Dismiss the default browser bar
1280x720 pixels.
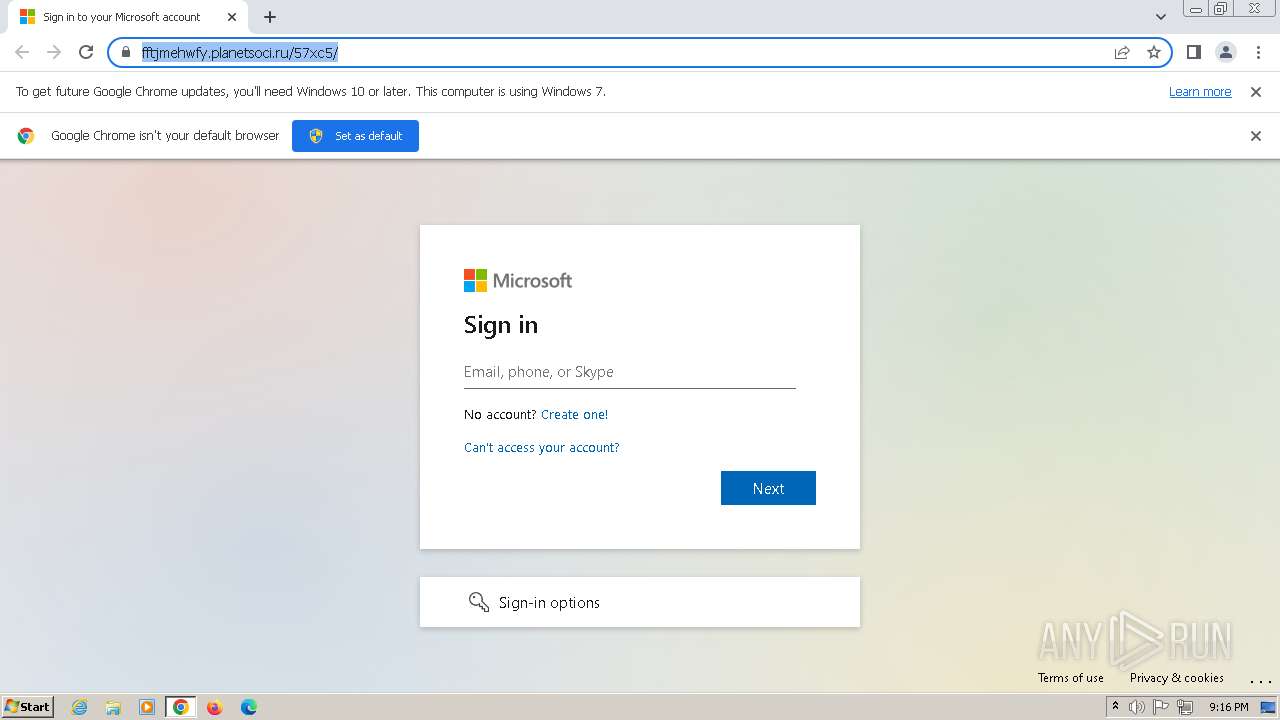point(1256,136)
